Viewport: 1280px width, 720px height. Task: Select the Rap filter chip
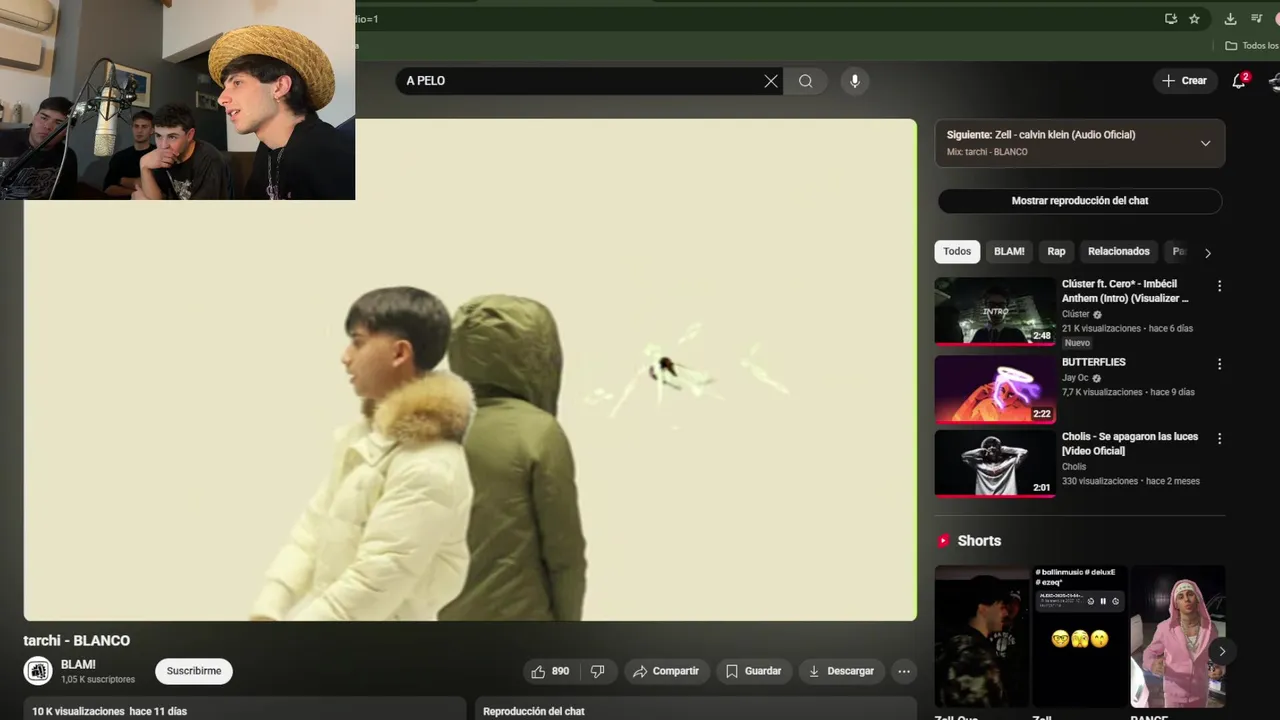point(1056,252)
